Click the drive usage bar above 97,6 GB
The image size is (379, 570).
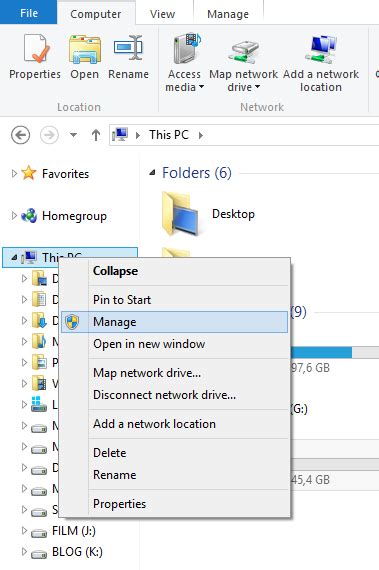tap(335, 352)
